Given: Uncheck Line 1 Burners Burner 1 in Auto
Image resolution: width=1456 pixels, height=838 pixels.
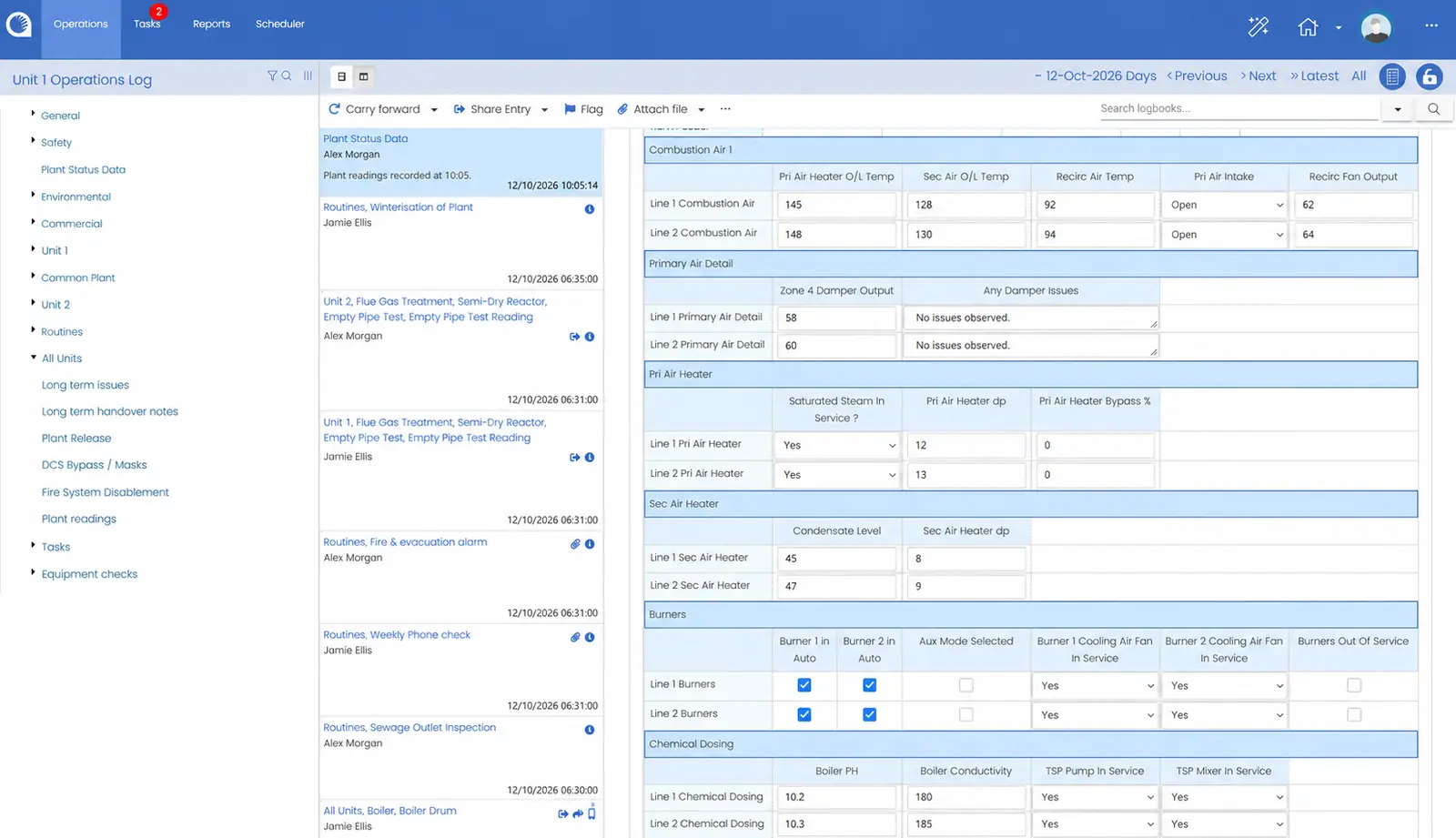Looking at the screenshot, I should pos(804,685).
